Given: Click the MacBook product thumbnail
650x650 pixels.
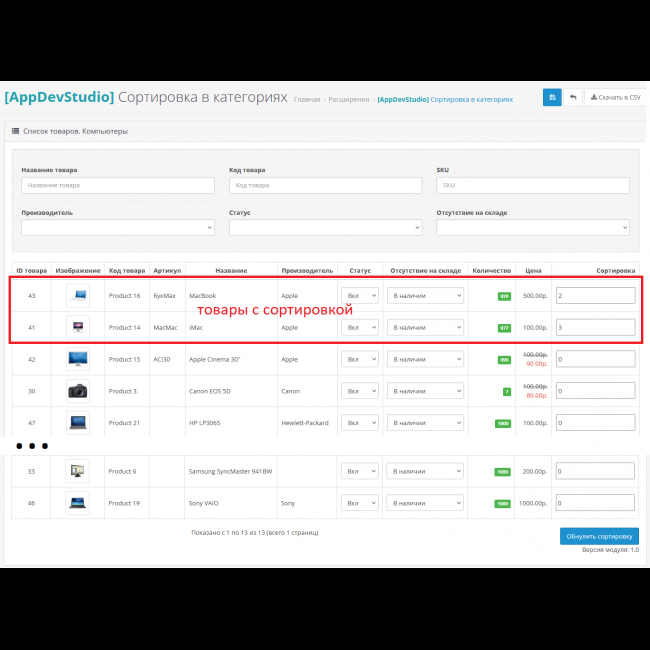Looking at the screenshot, I should 78,296.
